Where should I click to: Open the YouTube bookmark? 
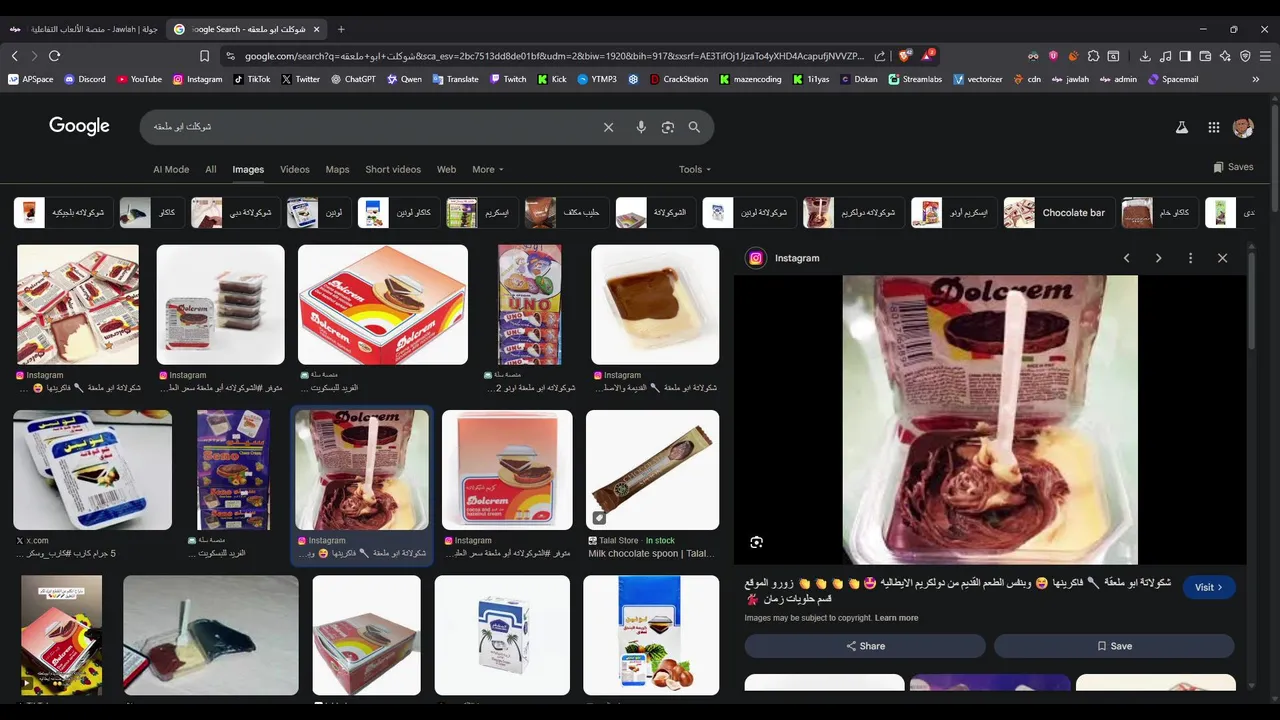[139, 79]
